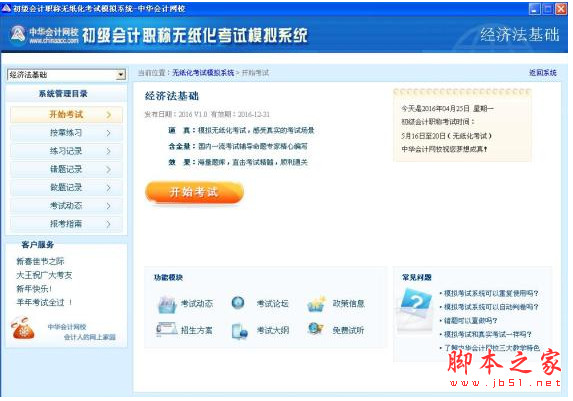This screenshot has height=401, width=573.
Task: Open FAQ 模拟考试和真实考试一样吗?
Action: point(487,334)
